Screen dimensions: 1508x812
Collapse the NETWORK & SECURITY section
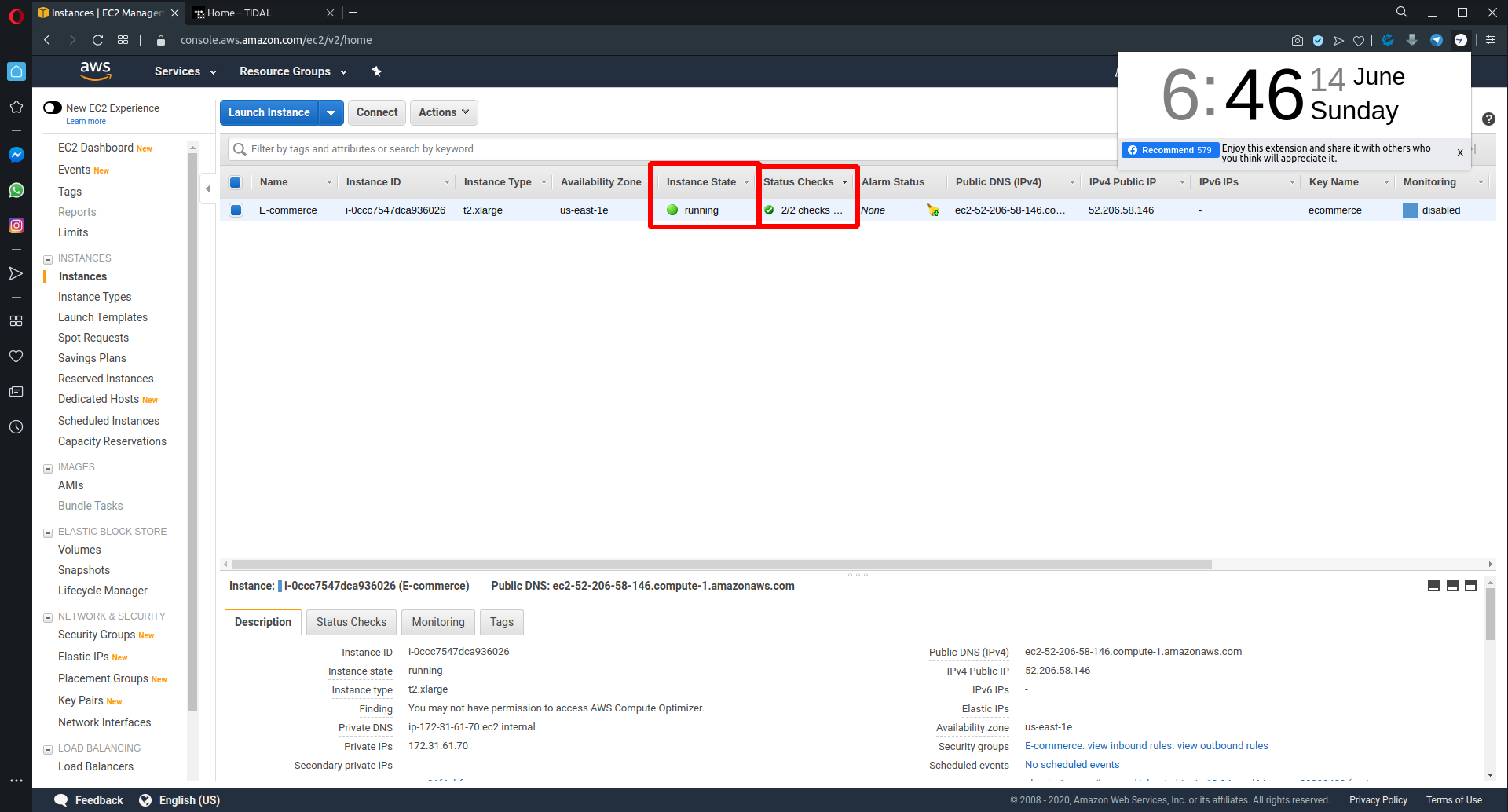(48, 617)
